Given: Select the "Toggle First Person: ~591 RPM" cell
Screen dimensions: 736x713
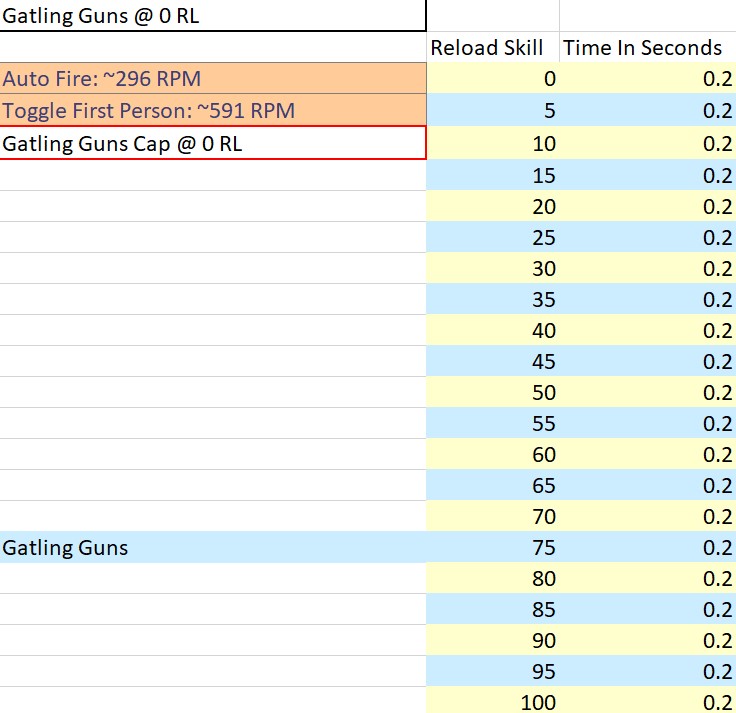Looking at the screenshot, I should 213,110.
